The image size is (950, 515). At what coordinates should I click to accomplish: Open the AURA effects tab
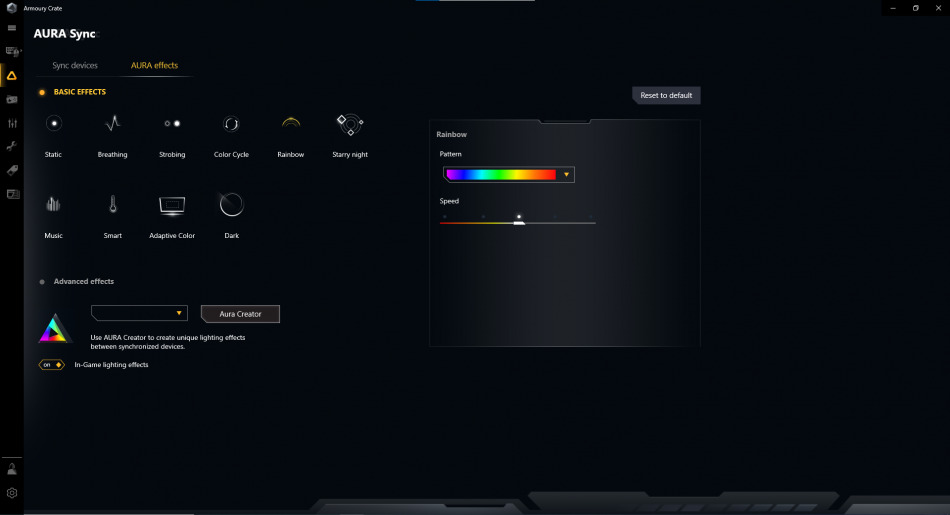click(x=154, y=65)
